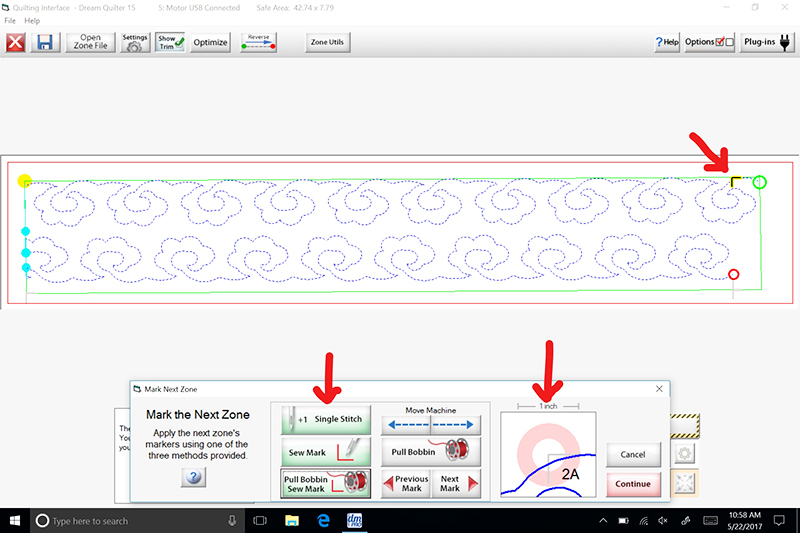Screen dimensions: 800x533
Task: Open the Settings gear tool
Action: tap(135, 42)
